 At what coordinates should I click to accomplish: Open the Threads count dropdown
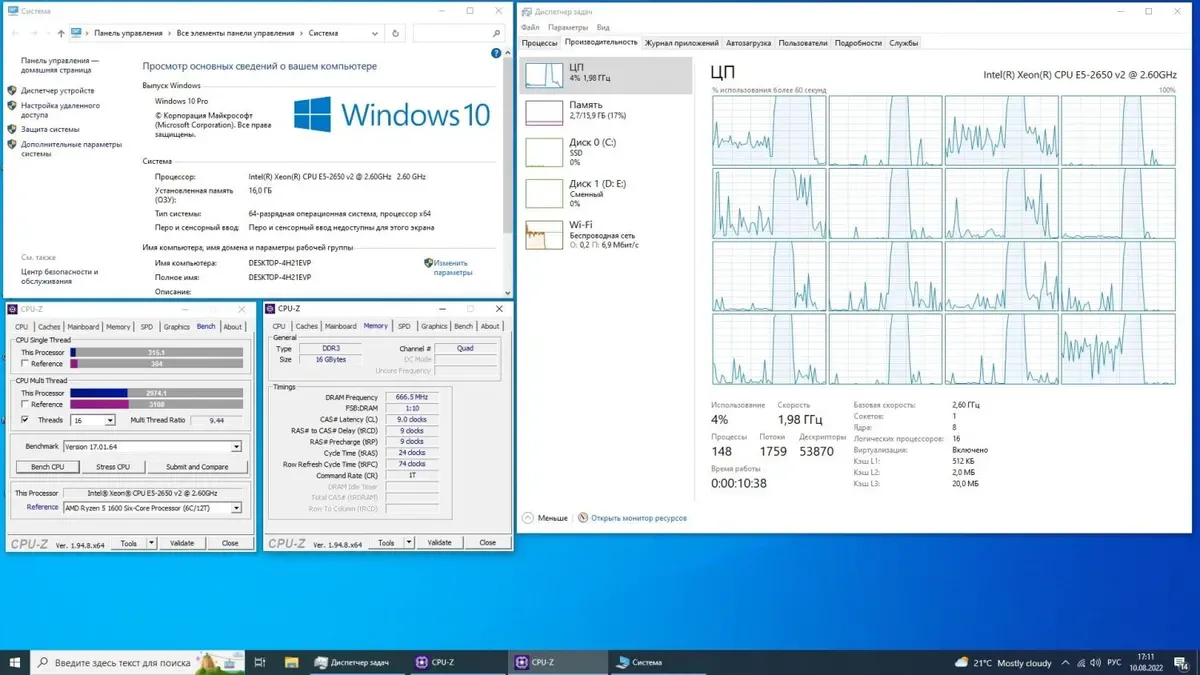tap(109, 421)
